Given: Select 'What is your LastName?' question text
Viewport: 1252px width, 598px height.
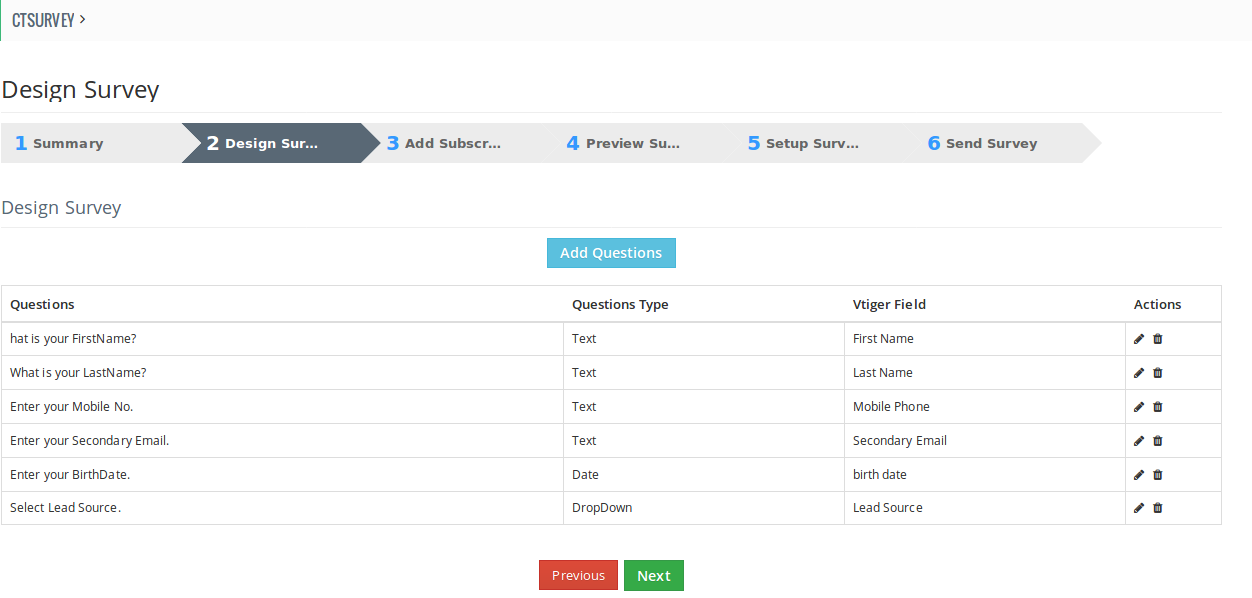Looking at the screenshot, I should click(x=78, y=373).
